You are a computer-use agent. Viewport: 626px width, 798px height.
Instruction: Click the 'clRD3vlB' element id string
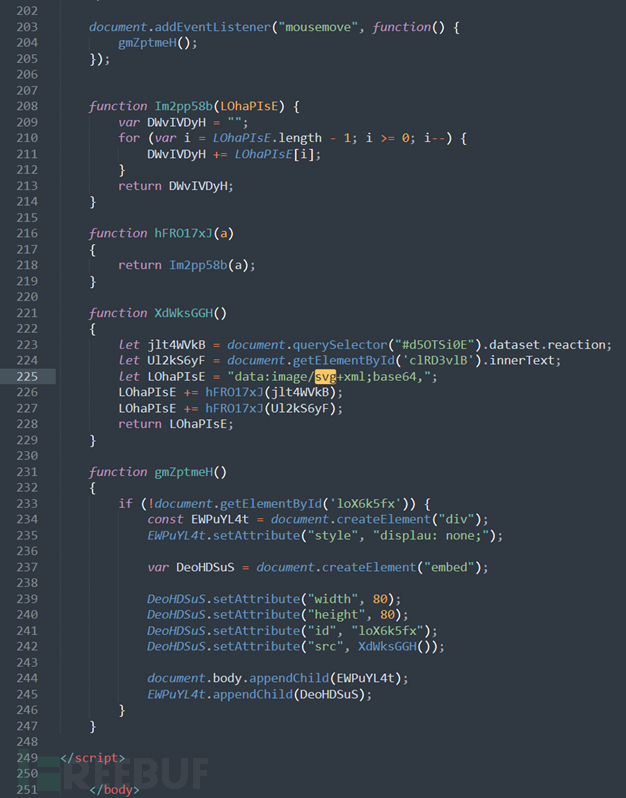(438, 360)
